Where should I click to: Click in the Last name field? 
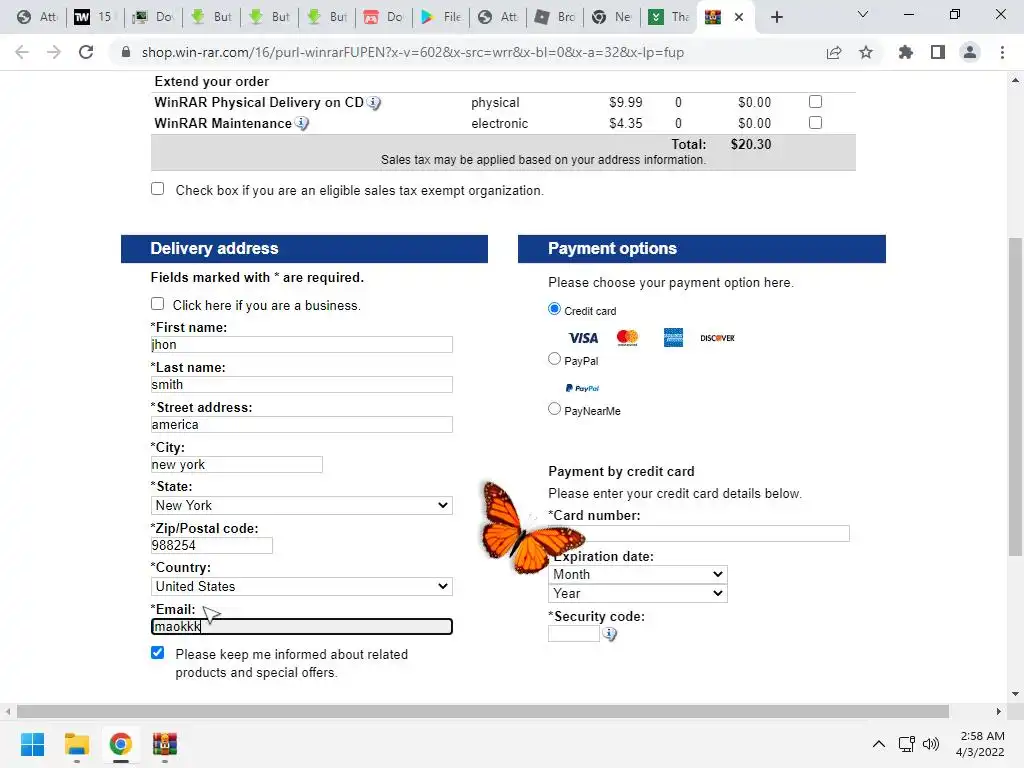pyautogui.click(x=302, y=385)
